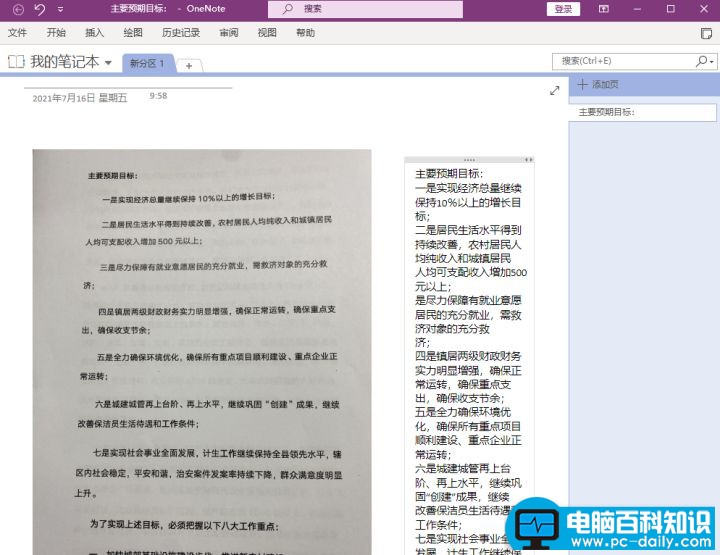The height and width of the screenshot is (555, 720).
Task: Open the 文件 menu
Action: pos(17,33)
